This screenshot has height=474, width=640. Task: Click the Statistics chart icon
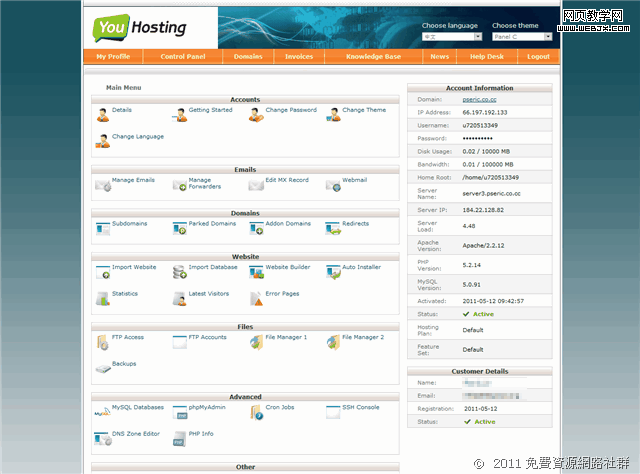(103, 298)
